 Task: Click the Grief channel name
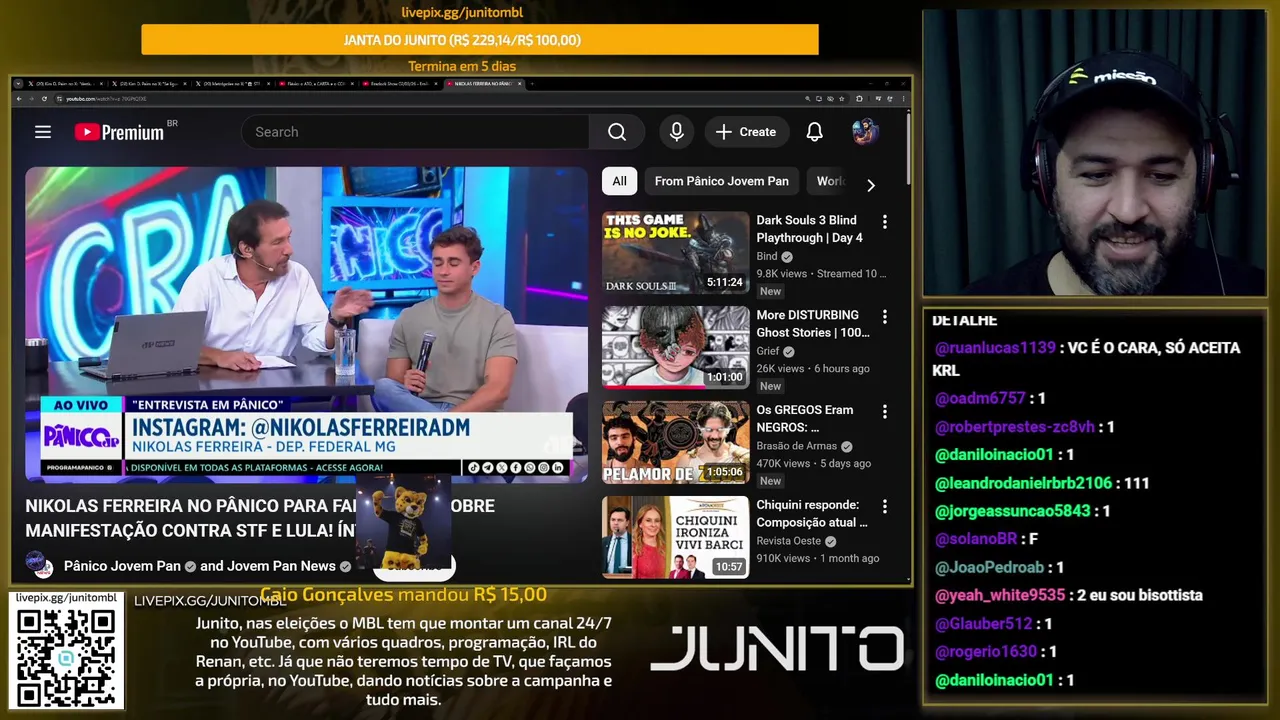tap(768, 351)
